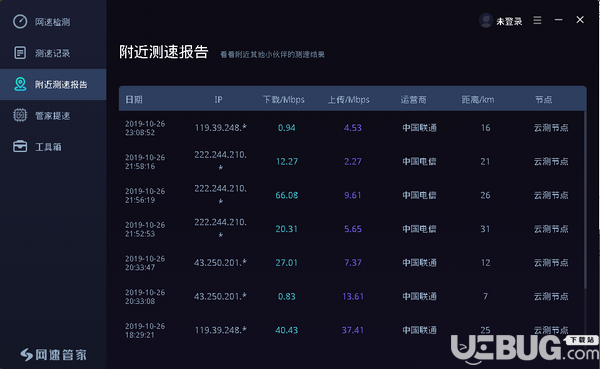Click the distance value 16
Image resolution: width=600 pixels, height=369 pixels.
(x=486, y=128)
